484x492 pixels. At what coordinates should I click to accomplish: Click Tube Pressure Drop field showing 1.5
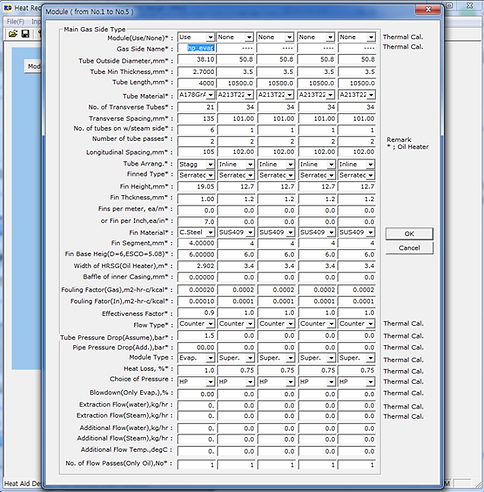coord(196,336)
